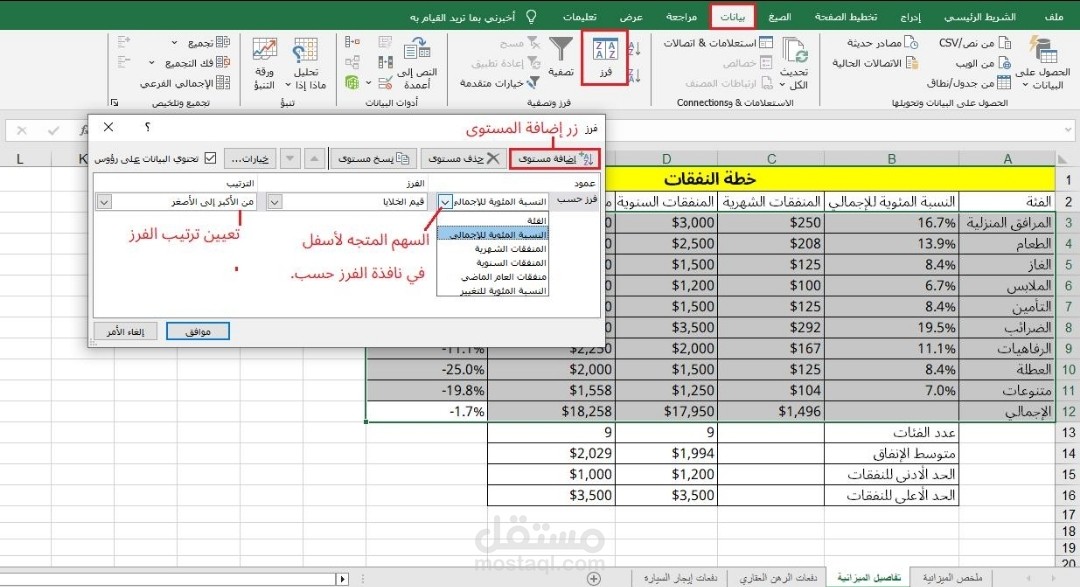Click Reapply filter (إعادة تطبيق)

point(505,63)
